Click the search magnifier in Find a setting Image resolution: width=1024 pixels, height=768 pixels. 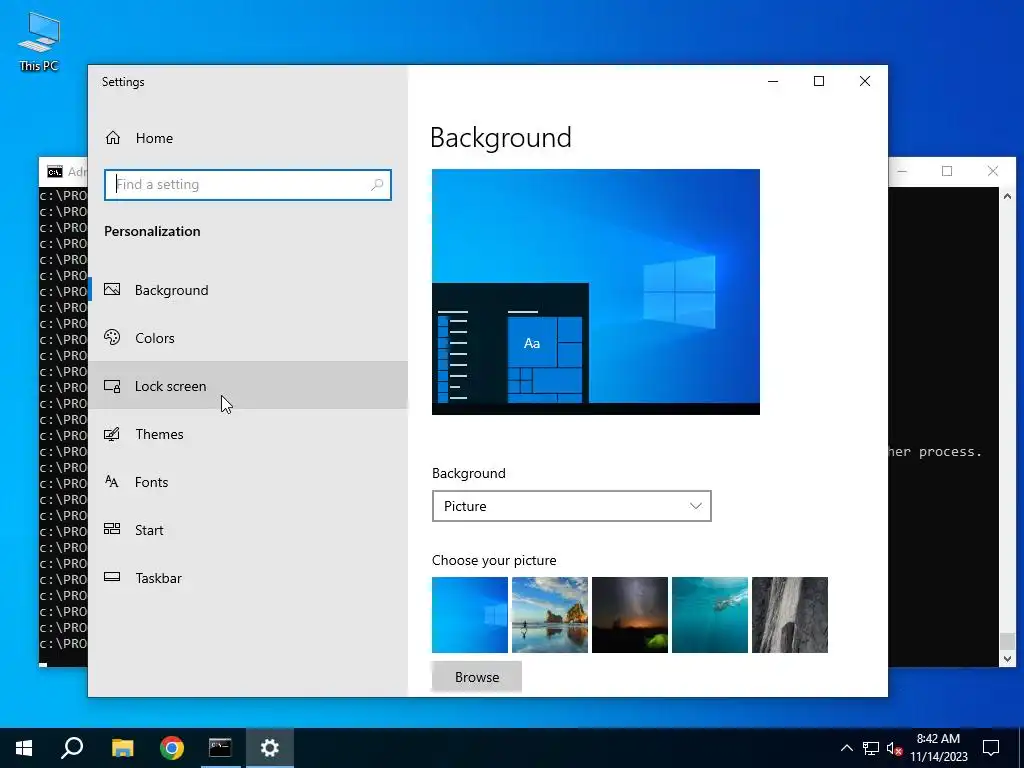click(x=377, y=185)
